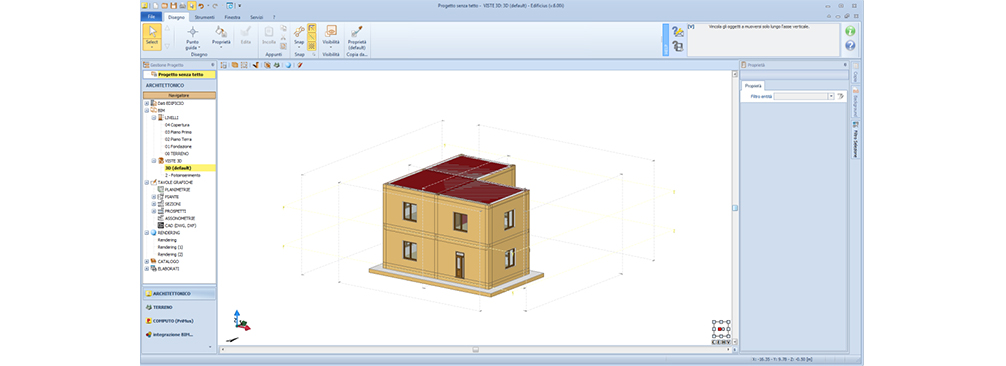The height and width of the screenshot is (366, 1006).
Task: Click the vertical viewport scrollbar thumb
Action: pyautogui.click(x=735, y=207)
